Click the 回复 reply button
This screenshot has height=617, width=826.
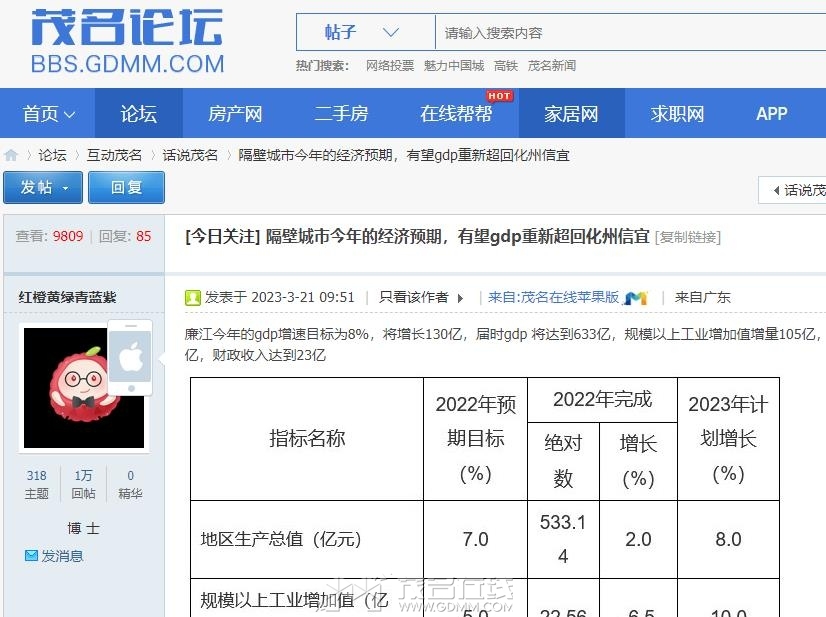126,187
